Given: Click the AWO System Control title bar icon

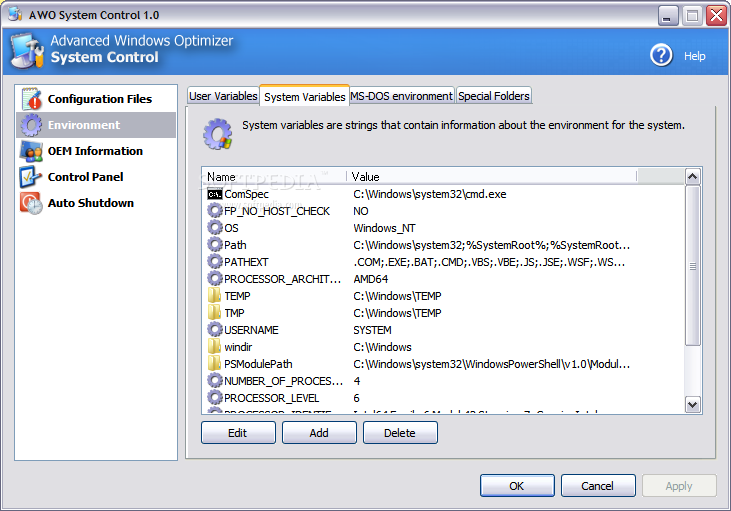Looking at the screenshot, I should pos(15,14).
